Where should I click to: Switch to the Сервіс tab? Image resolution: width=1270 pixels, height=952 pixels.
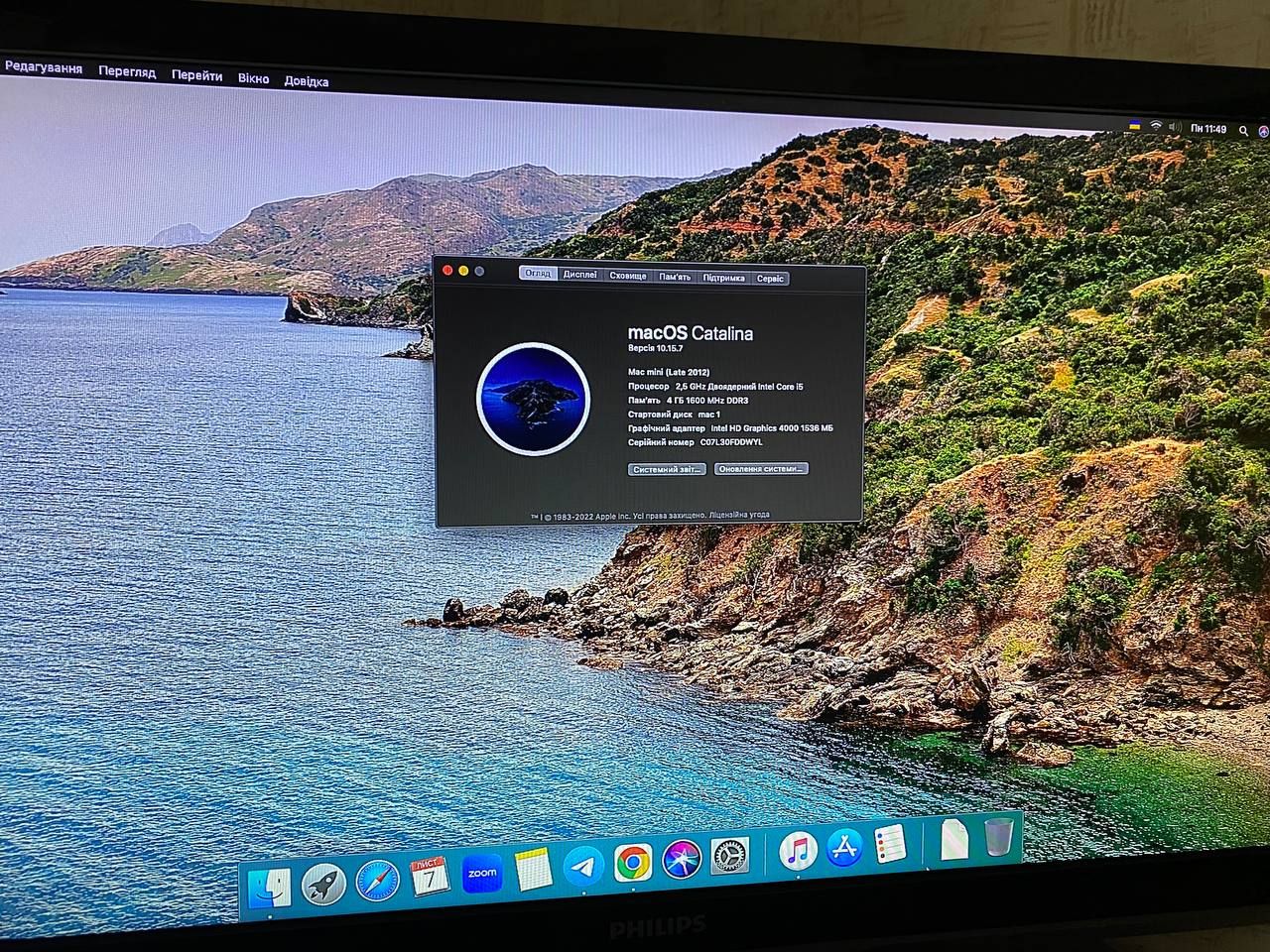click(x=770, y=279)
